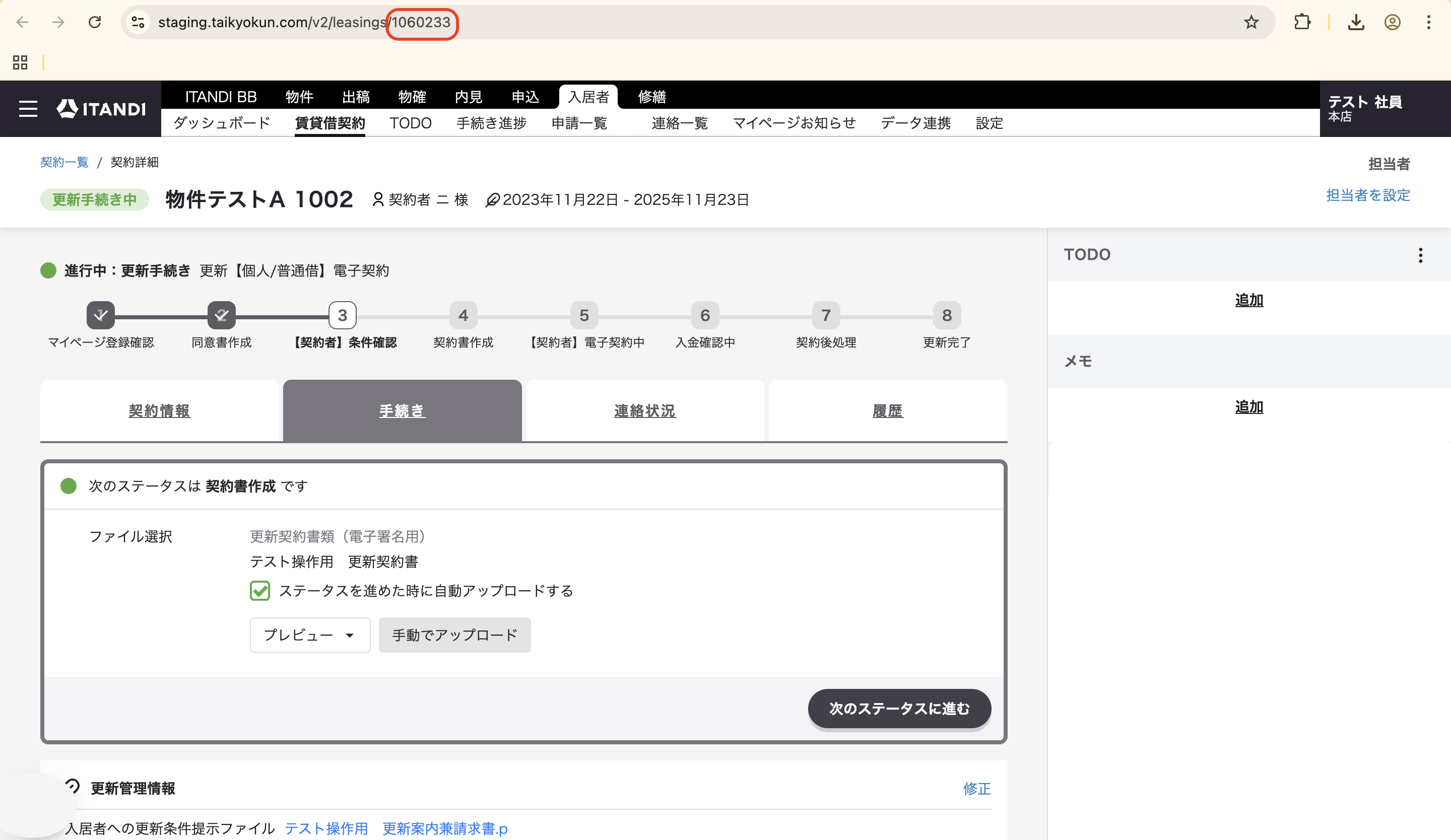Viewport: 1451px width, 840px height.
Task: Click 次のステータスに進む button
Action: (899, 708)
